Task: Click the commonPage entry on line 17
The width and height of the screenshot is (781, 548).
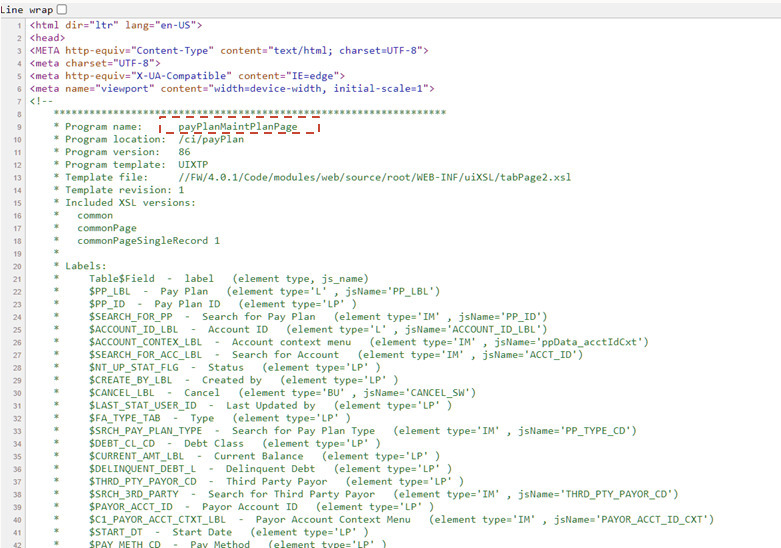Action: point(107,228)
